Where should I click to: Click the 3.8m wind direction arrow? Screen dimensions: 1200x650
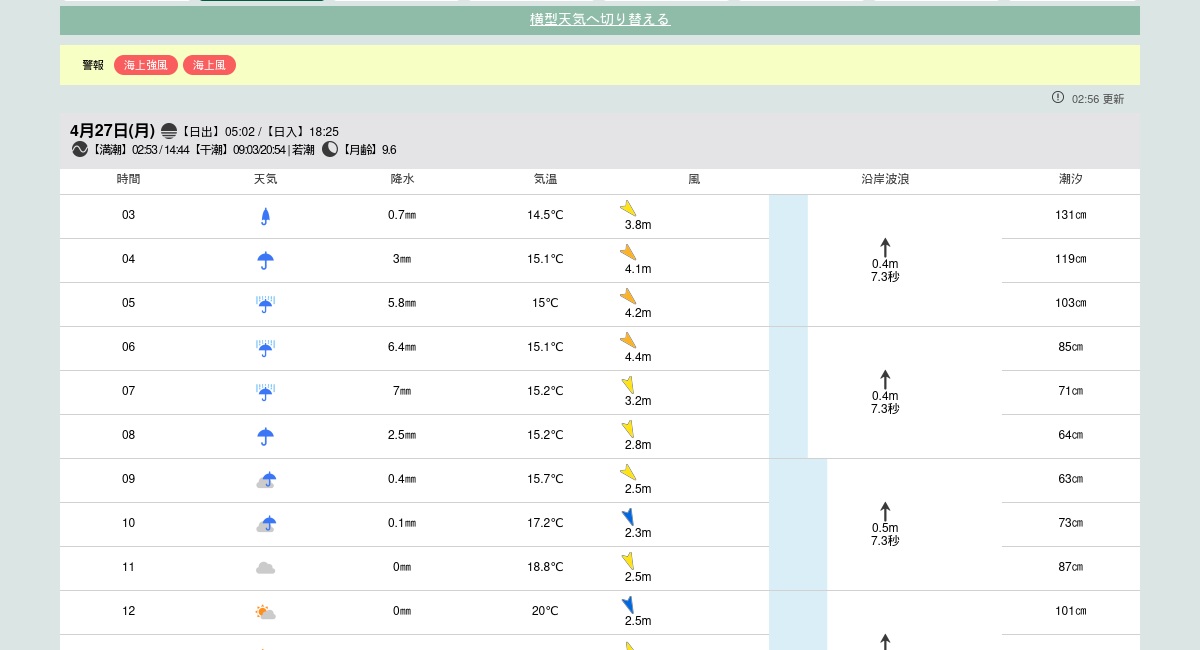click(628, 208)
